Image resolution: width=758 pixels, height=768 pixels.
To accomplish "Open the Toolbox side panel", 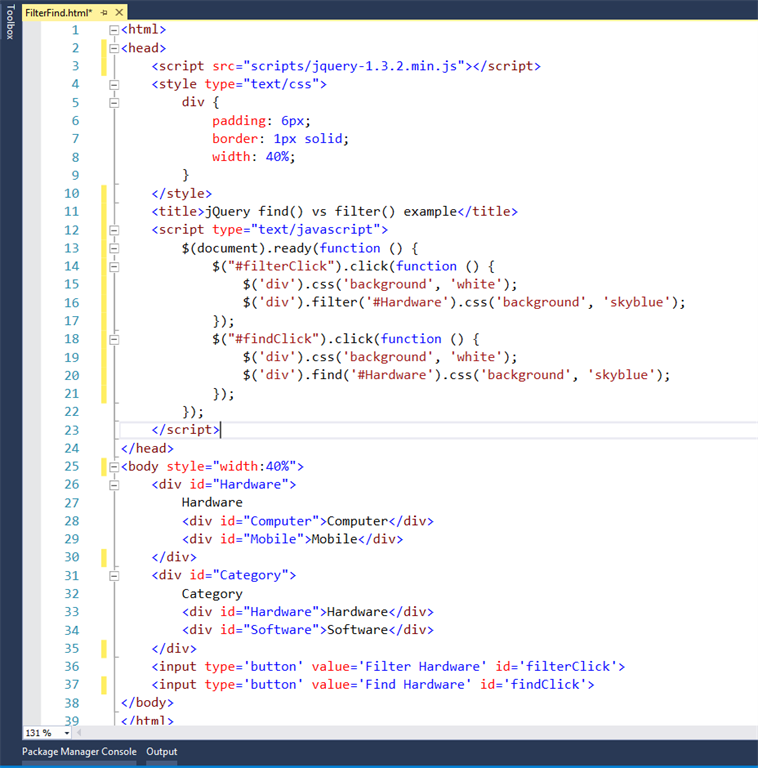I will tap(10, 22).
